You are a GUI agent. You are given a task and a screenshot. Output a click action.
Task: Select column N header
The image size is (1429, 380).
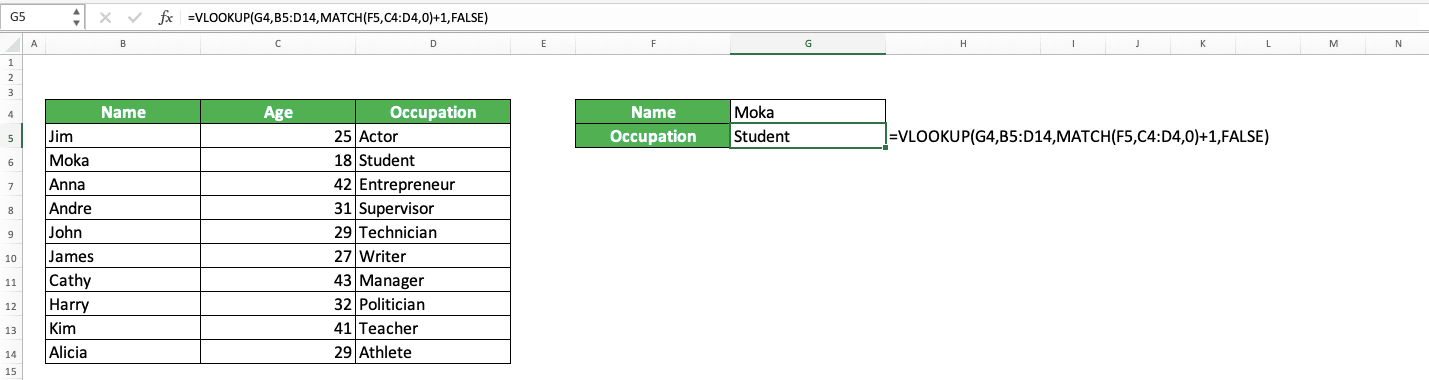[1397, 44]
